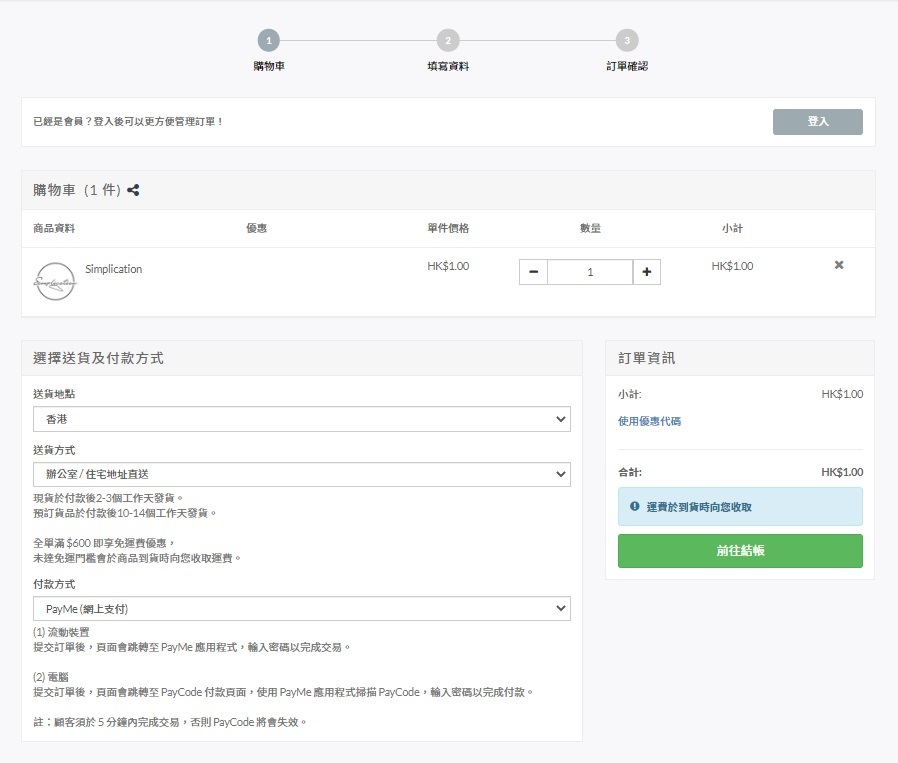
Task: Click the 訂單資訊 heading
Action: [646, 358]
